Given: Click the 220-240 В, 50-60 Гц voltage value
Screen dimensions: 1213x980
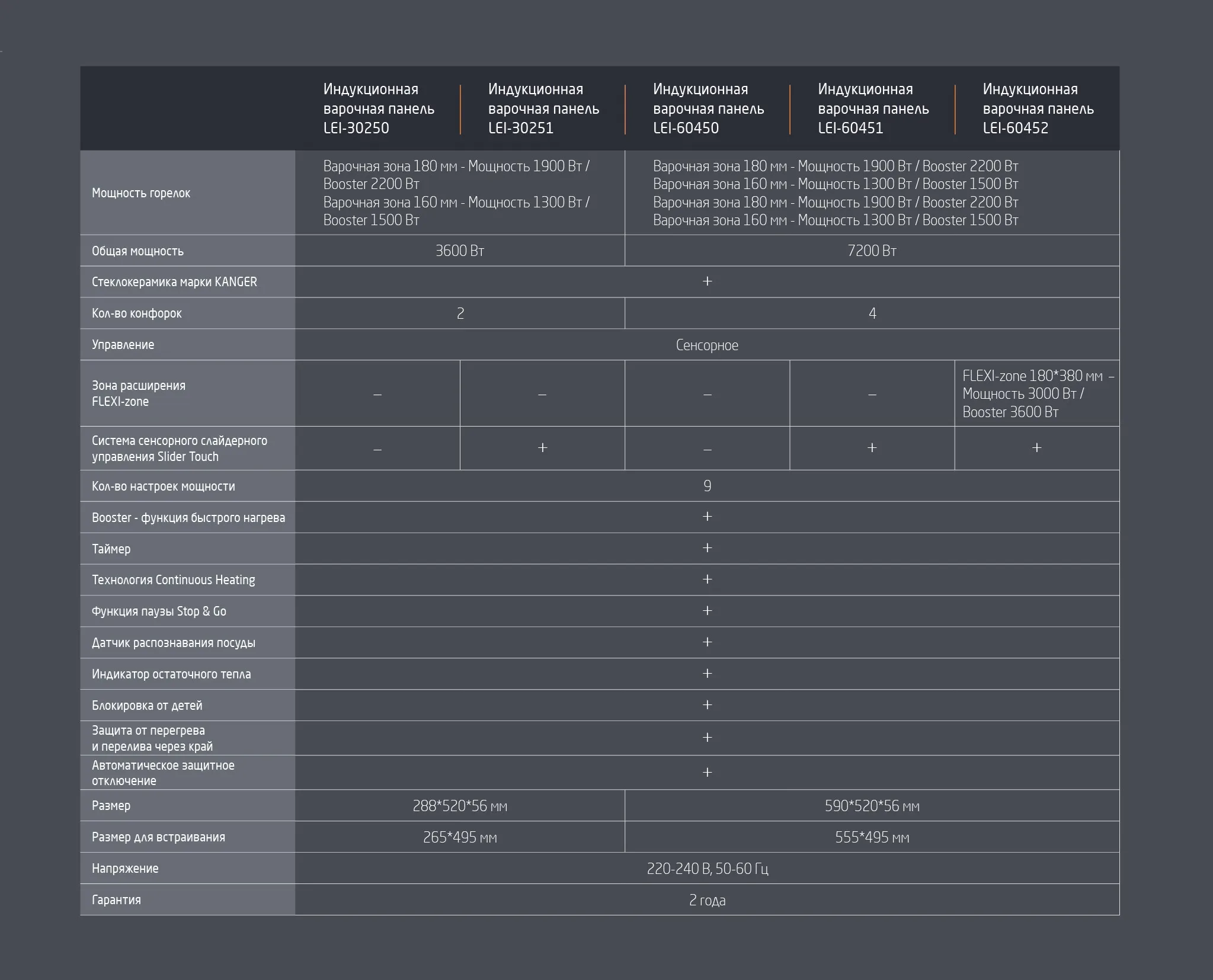Looking at the screenshot, I should [707, 869].
